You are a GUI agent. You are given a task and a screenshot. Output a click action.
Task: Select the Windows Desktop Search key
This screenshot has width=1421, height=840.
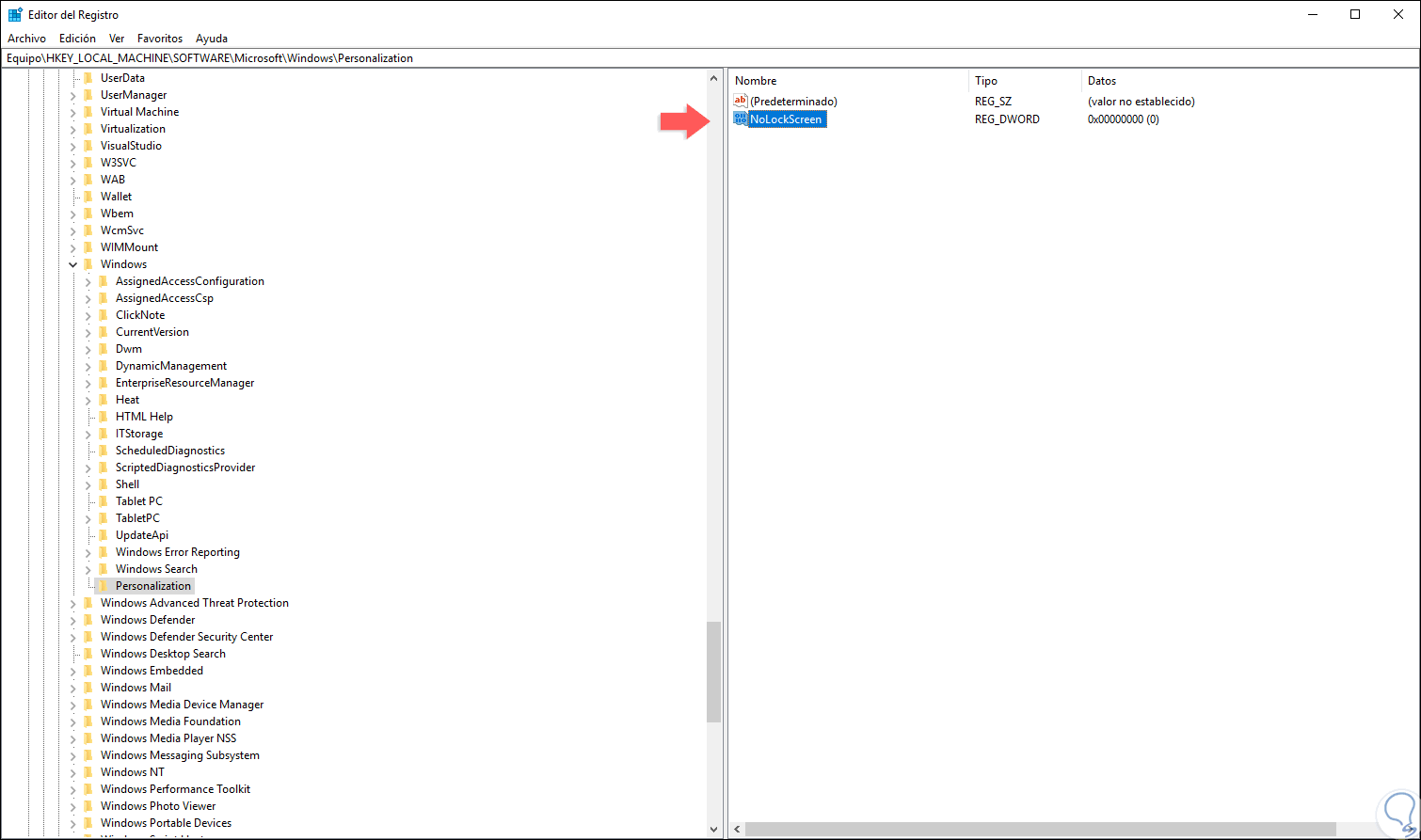pos(163,654)
